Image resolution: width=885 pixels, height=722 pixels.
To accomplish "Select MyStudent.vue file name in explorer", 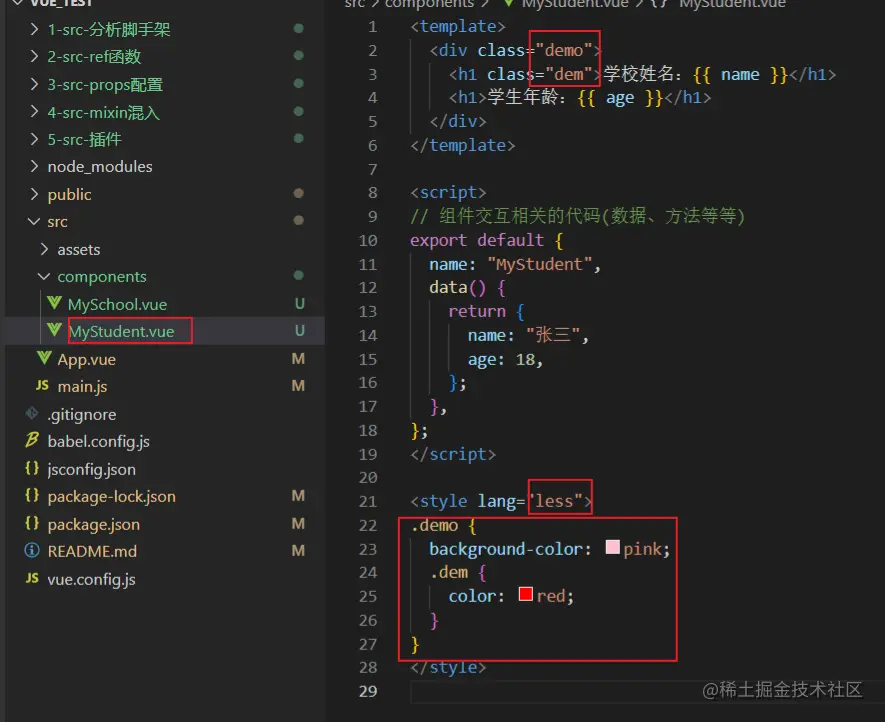I will click(121, 331).
